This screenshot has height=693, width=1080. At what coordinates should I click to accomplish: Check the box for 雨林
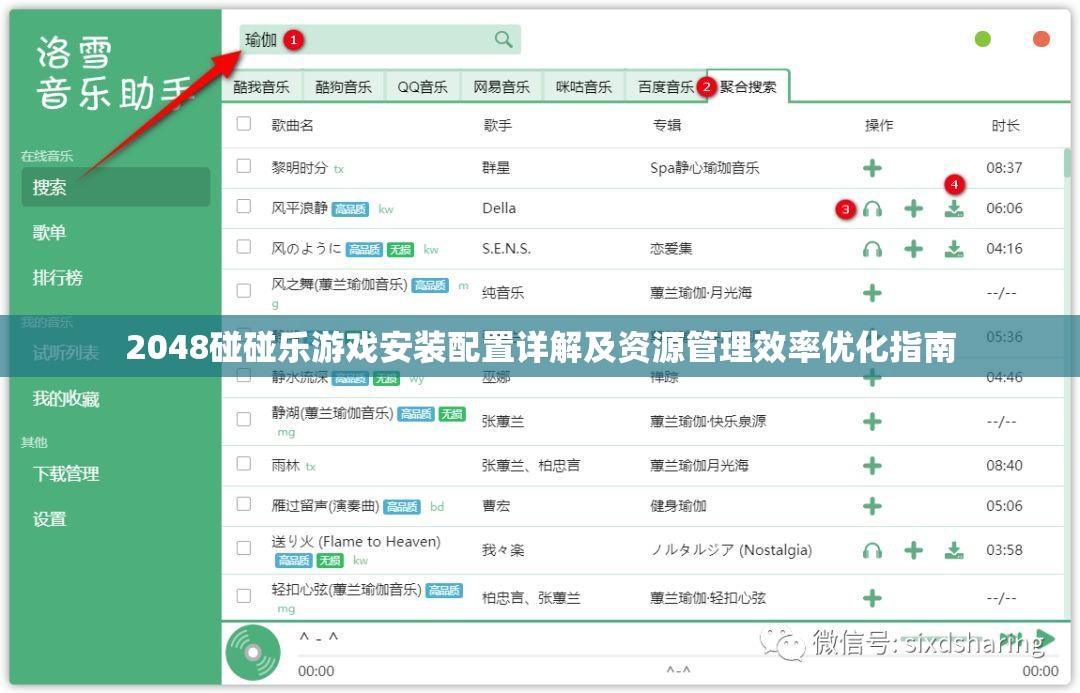(x=244, y=464)
